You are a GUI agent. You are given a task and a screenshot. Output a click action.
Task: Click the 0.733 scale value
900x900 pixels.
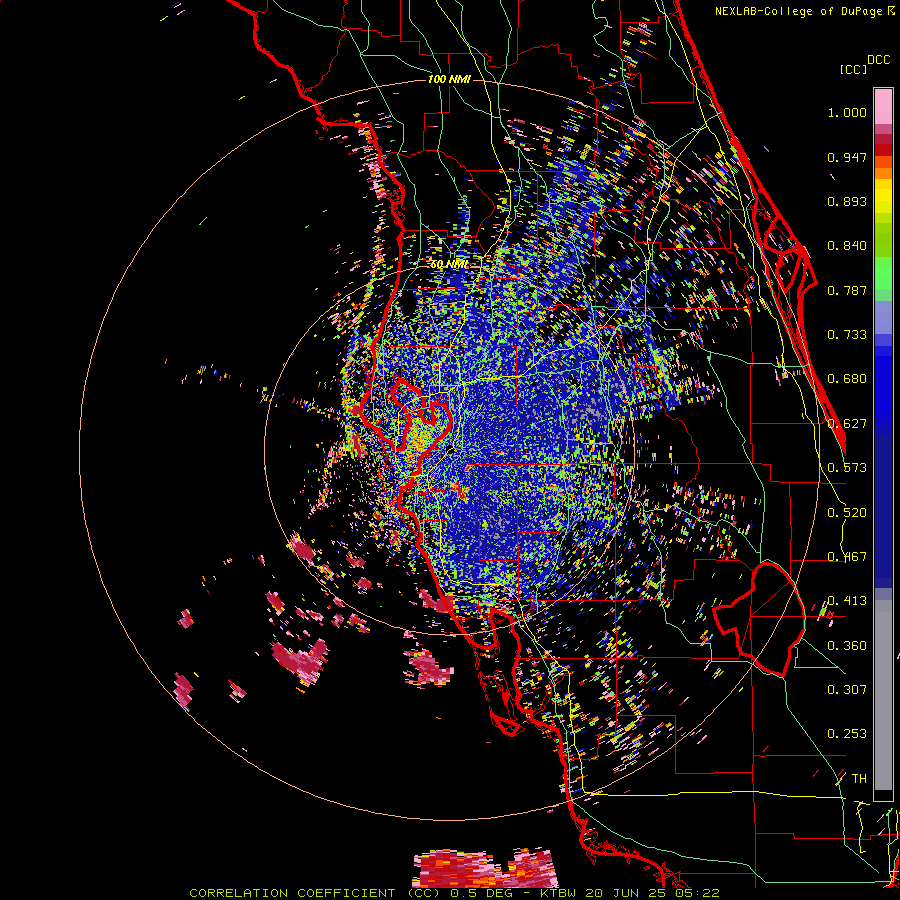[x=847, y=335]
